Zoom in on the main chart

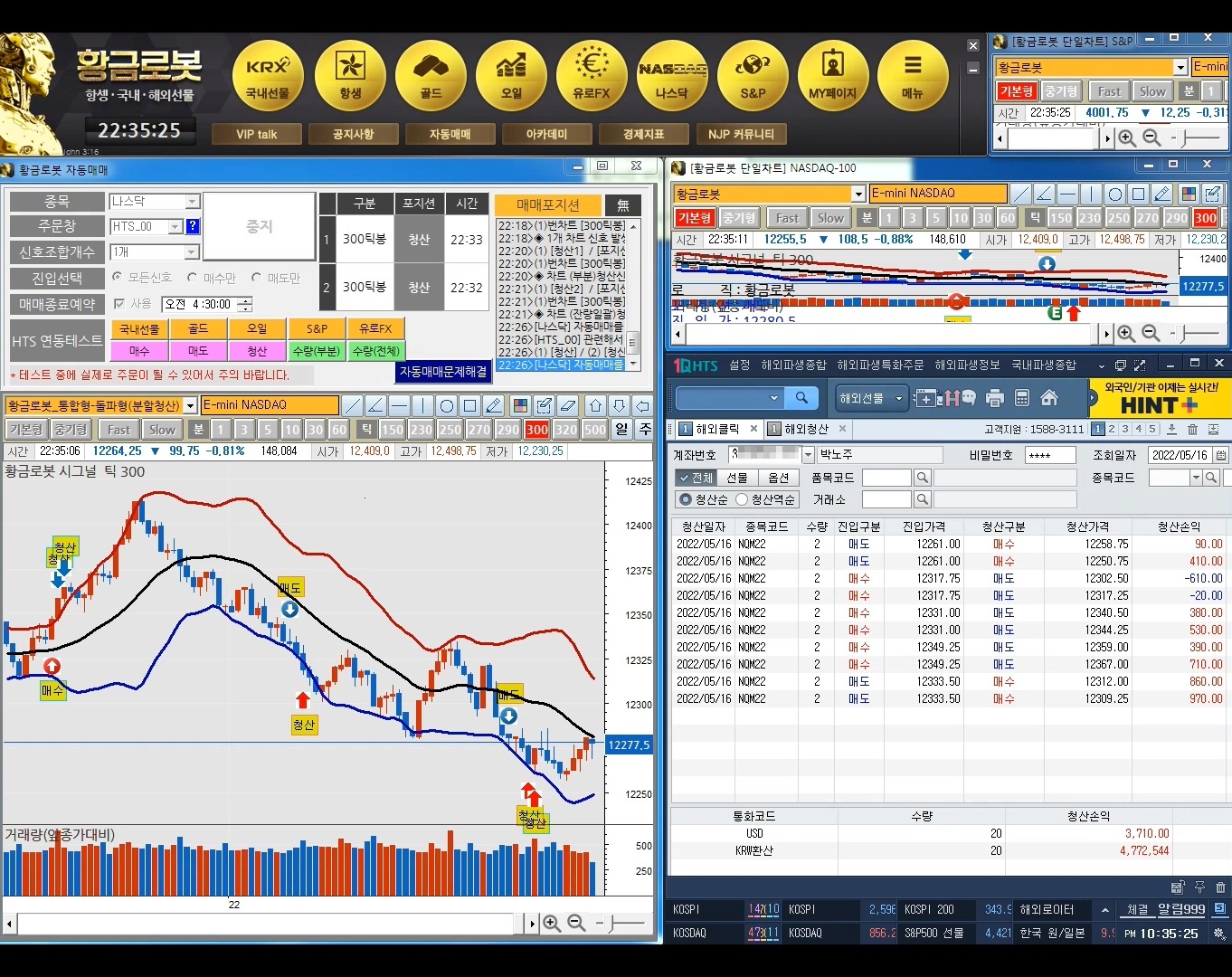coord(552,923)
